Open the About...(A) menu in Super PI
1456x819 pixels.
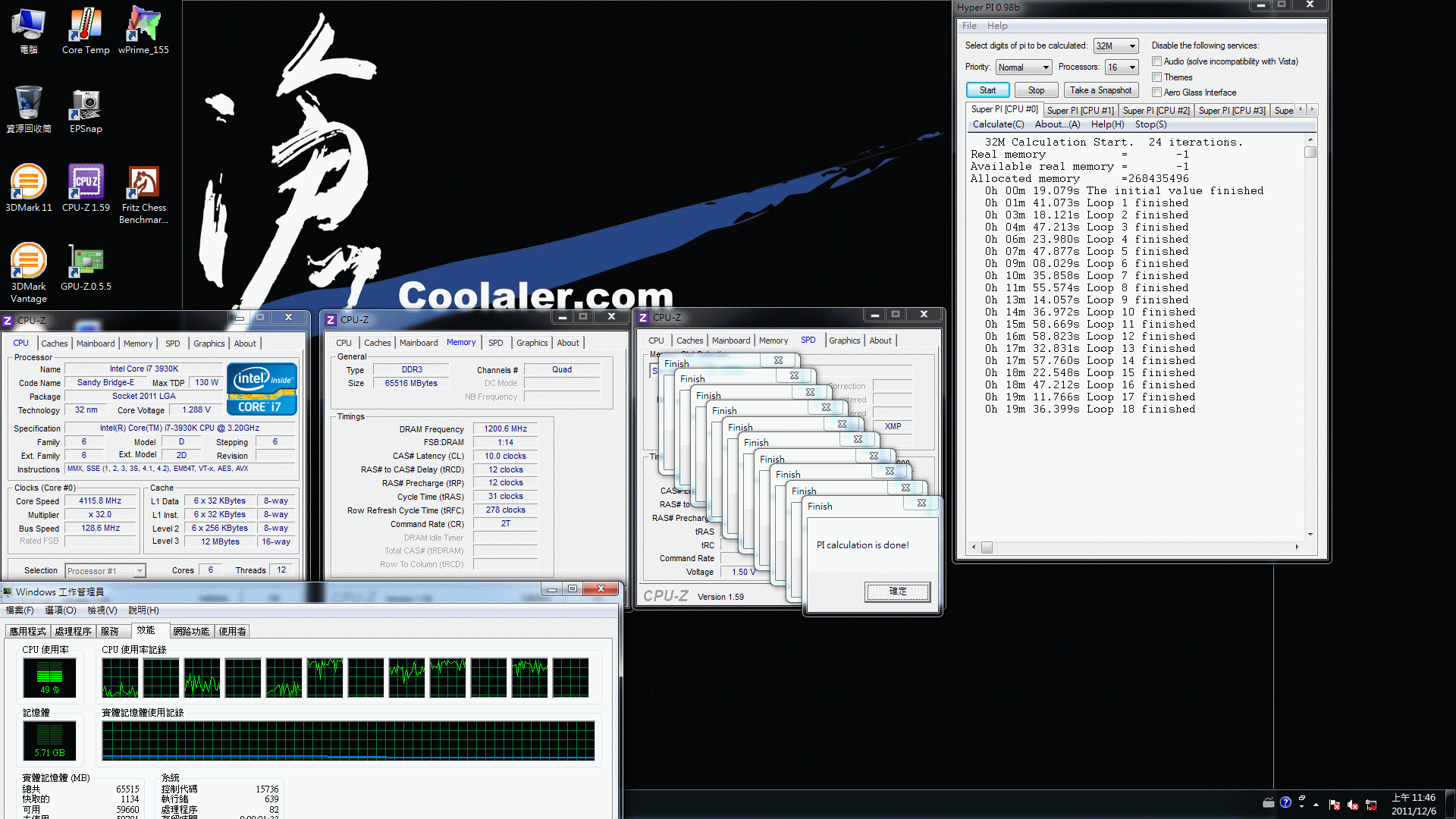click(x=1057, y=124)
